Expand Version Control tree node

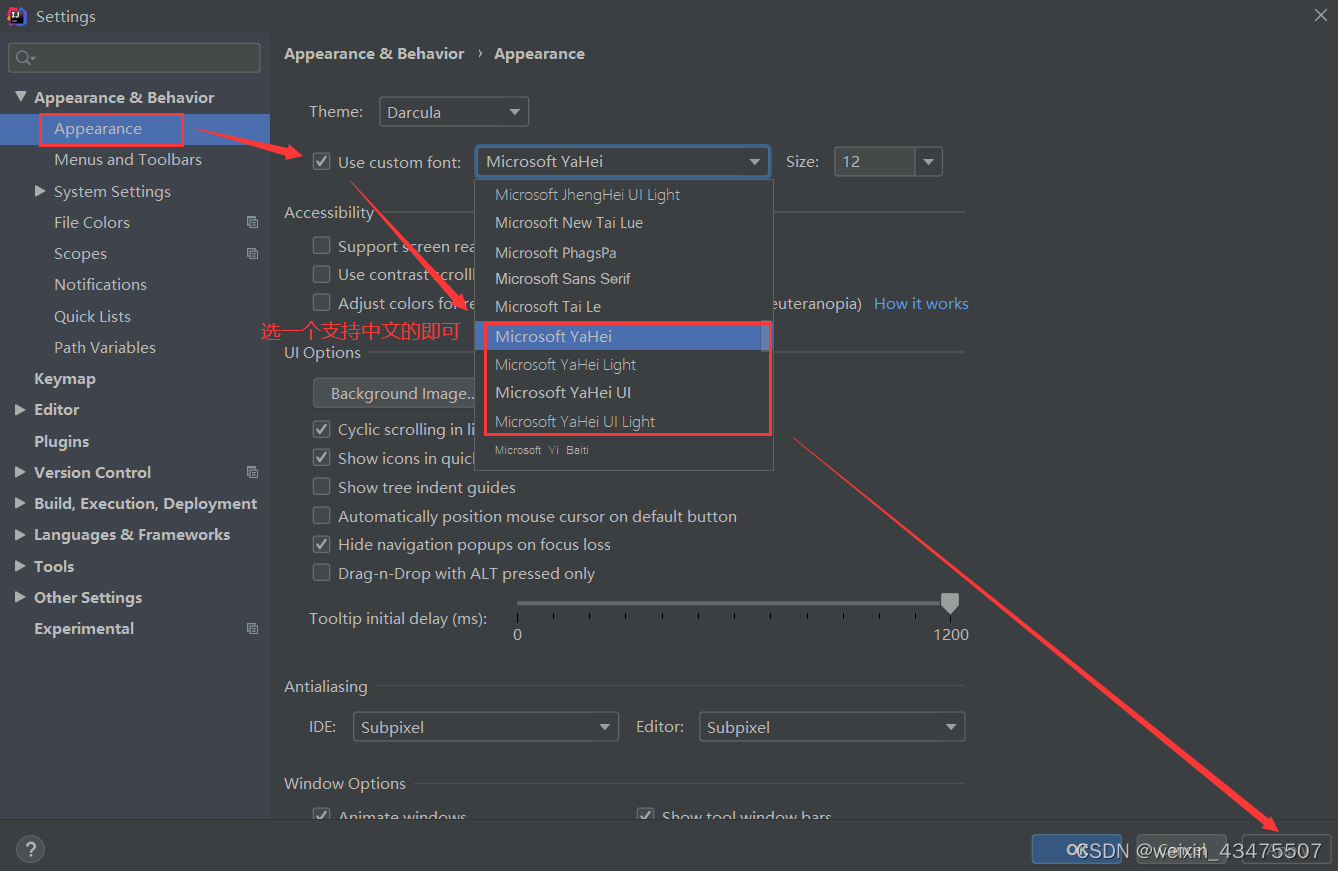tap(21, 472)
